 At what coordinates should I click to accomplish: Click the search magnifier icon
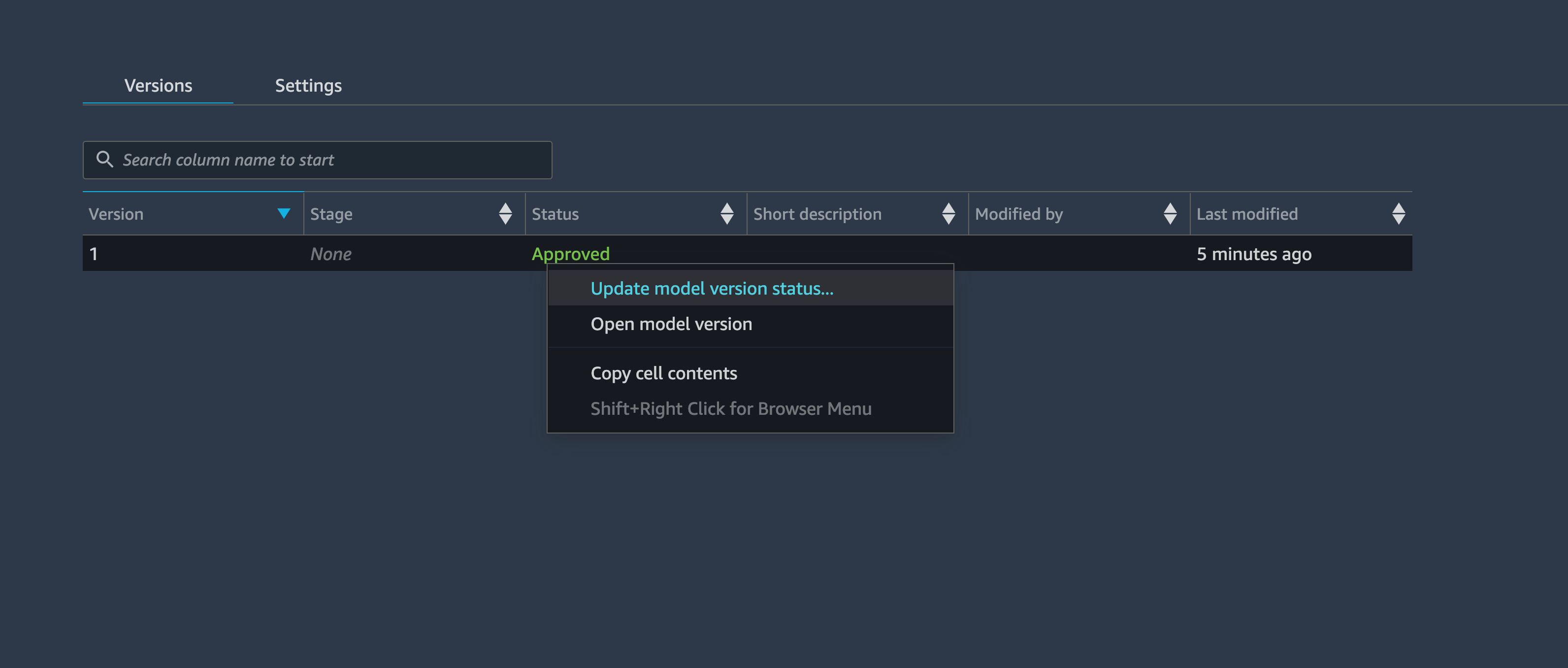(105, 159)
